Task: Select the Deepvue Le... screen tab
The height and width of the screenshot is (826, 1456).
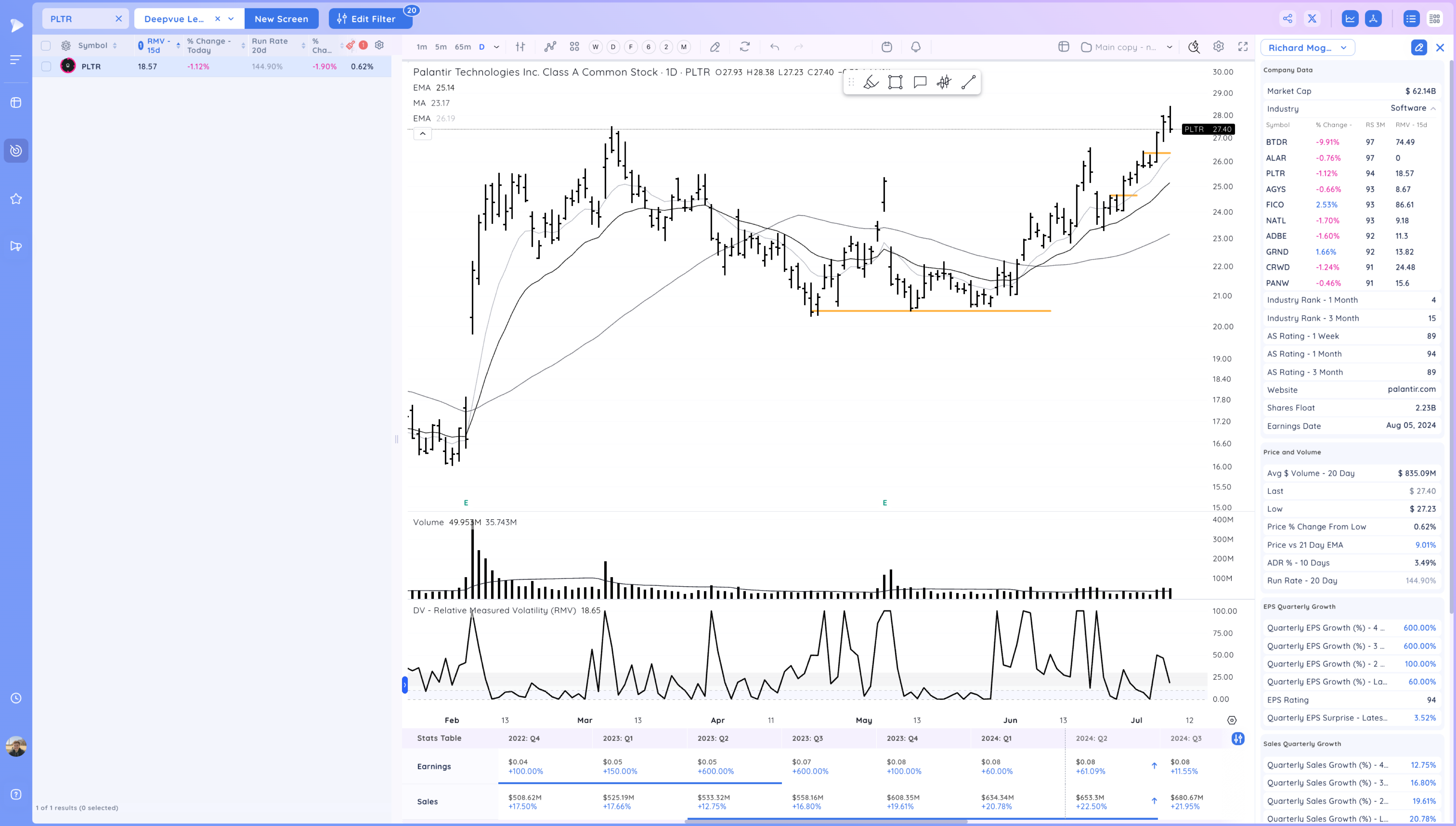Action: [x=174, y=19]
